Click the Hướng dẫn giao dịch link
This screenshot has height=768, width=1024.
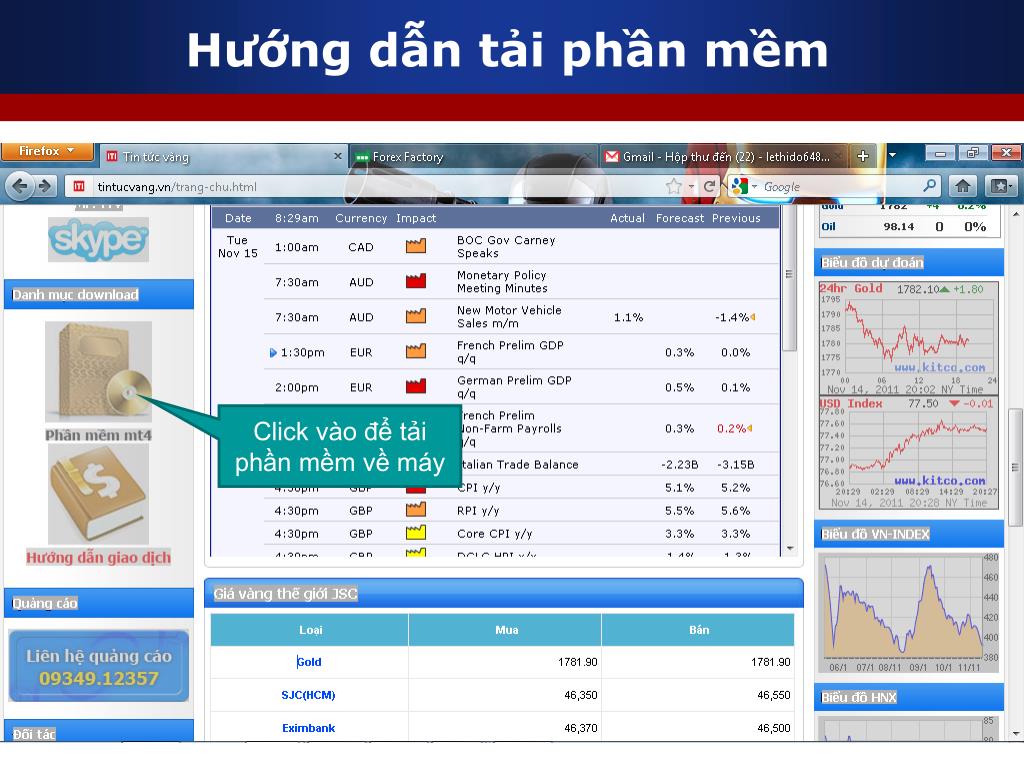pos(99,558)
